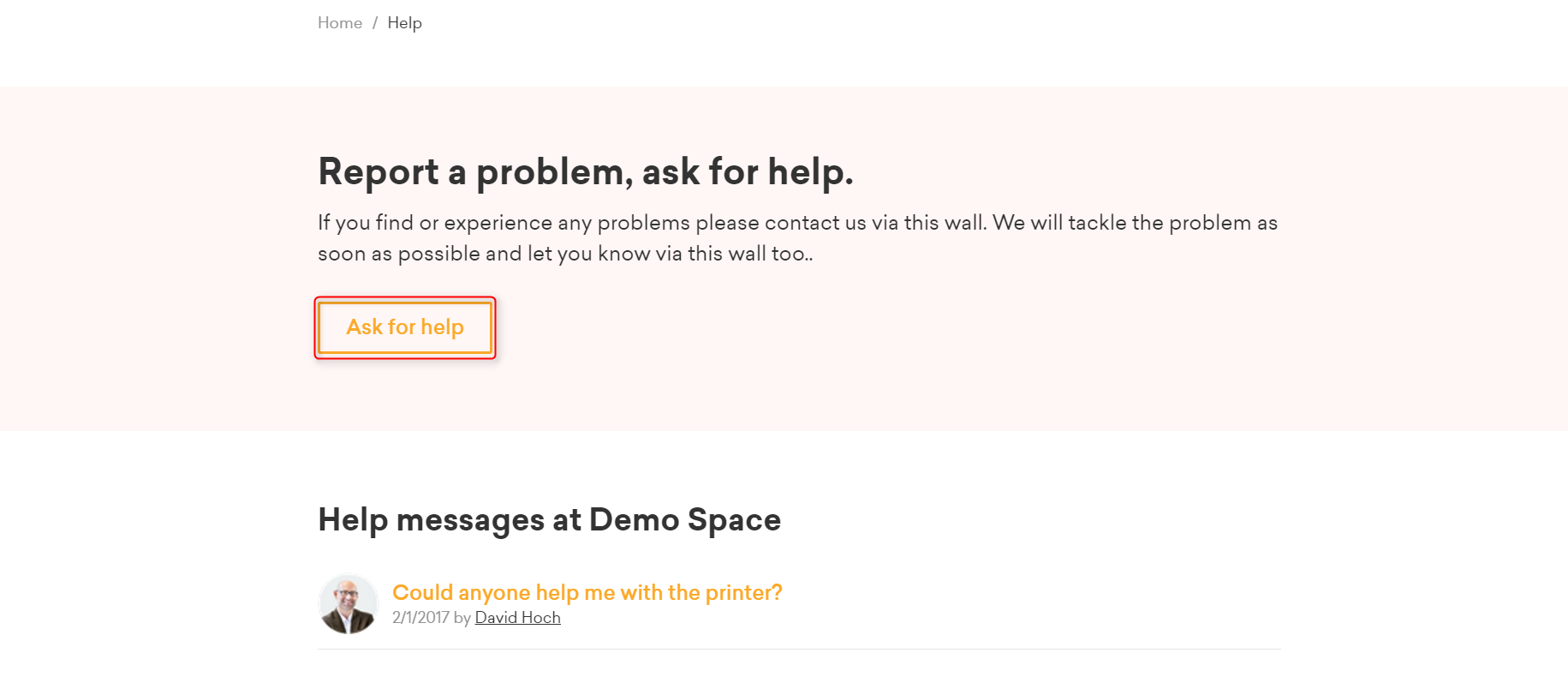1568x689 pixels.
Task: Click the 2/1/2017 message date text
Action: point(420,618)
